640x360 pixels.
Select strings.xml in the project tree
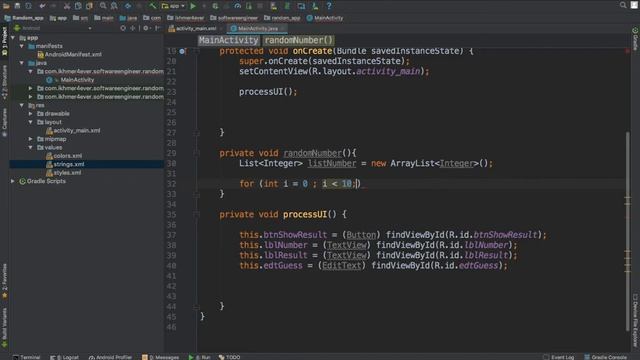(x=65, y=164)
